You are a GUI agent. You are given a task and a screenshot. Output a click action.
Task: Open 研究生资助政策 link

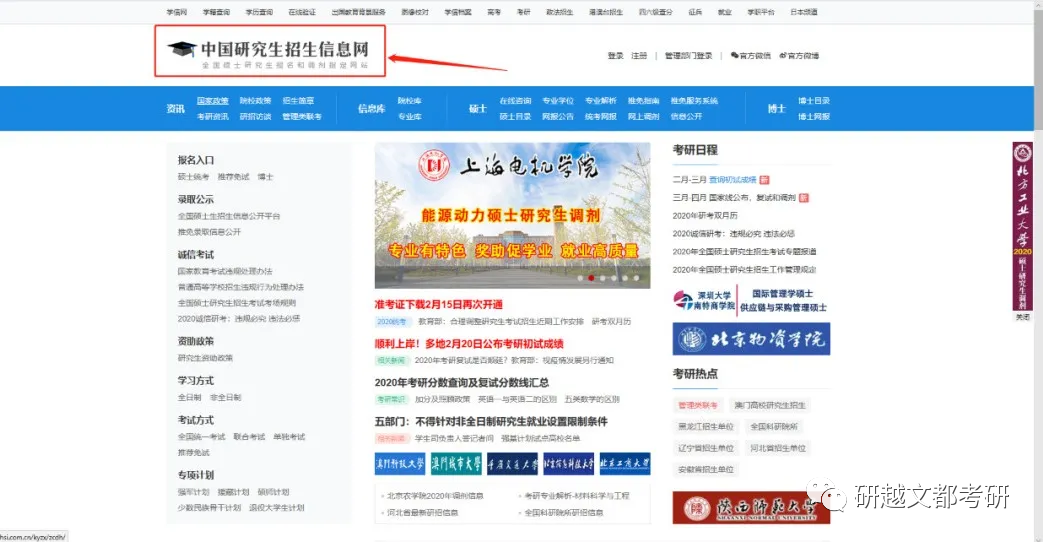point(205,358)
